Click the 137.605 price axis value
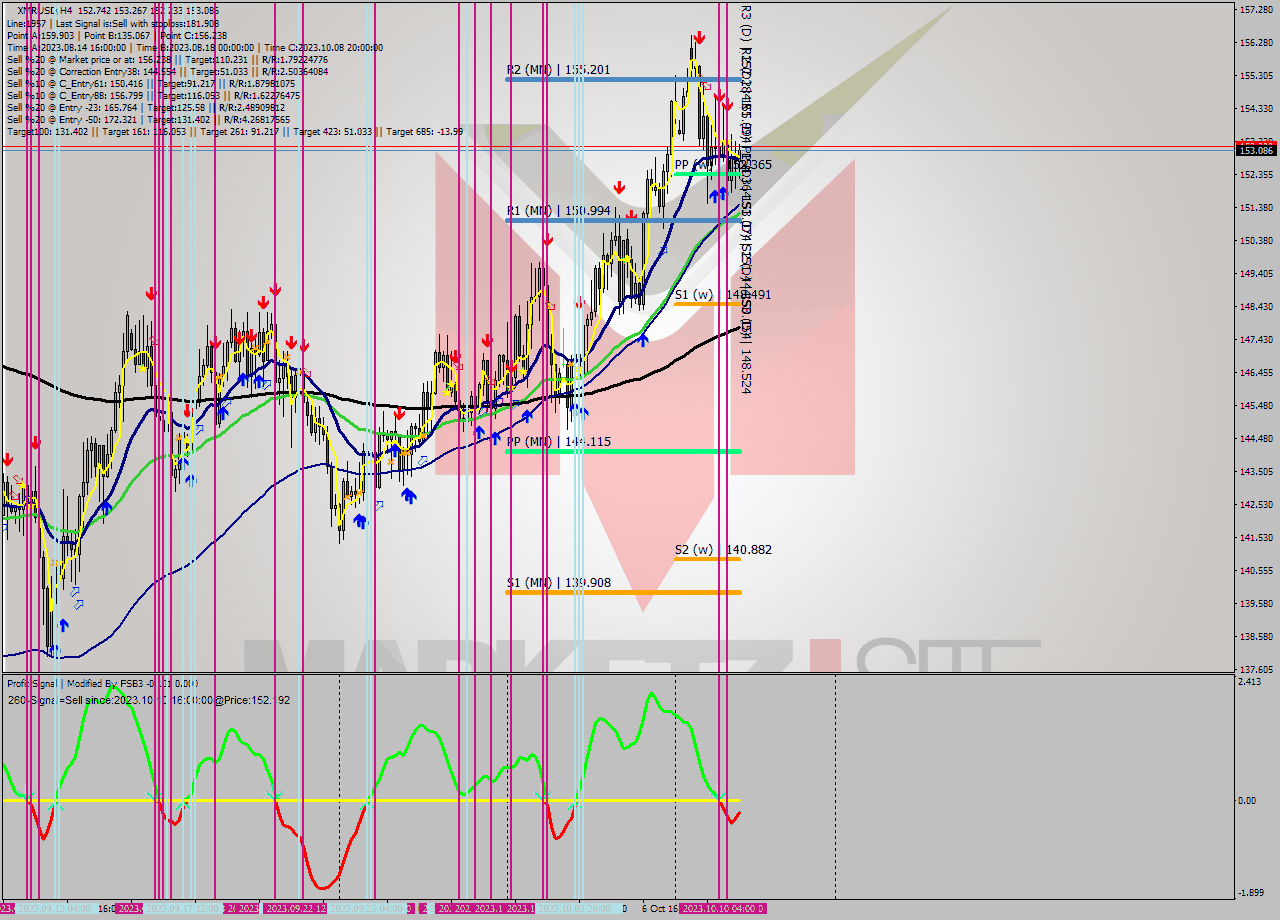This screenshot has height=920, width=1280. 1255,670
